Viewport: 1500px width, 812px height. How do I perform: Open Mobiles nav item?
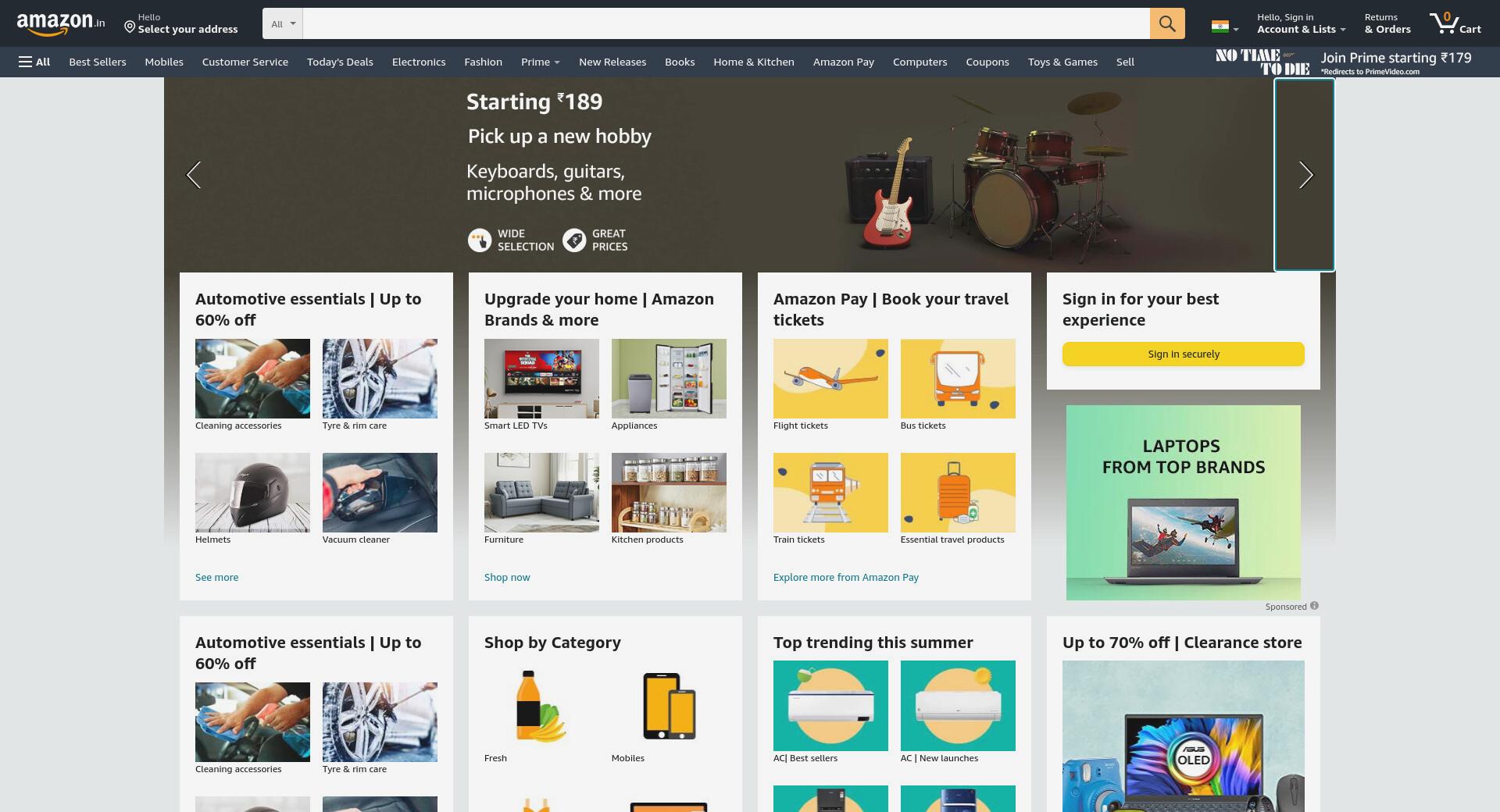[164, 62]
